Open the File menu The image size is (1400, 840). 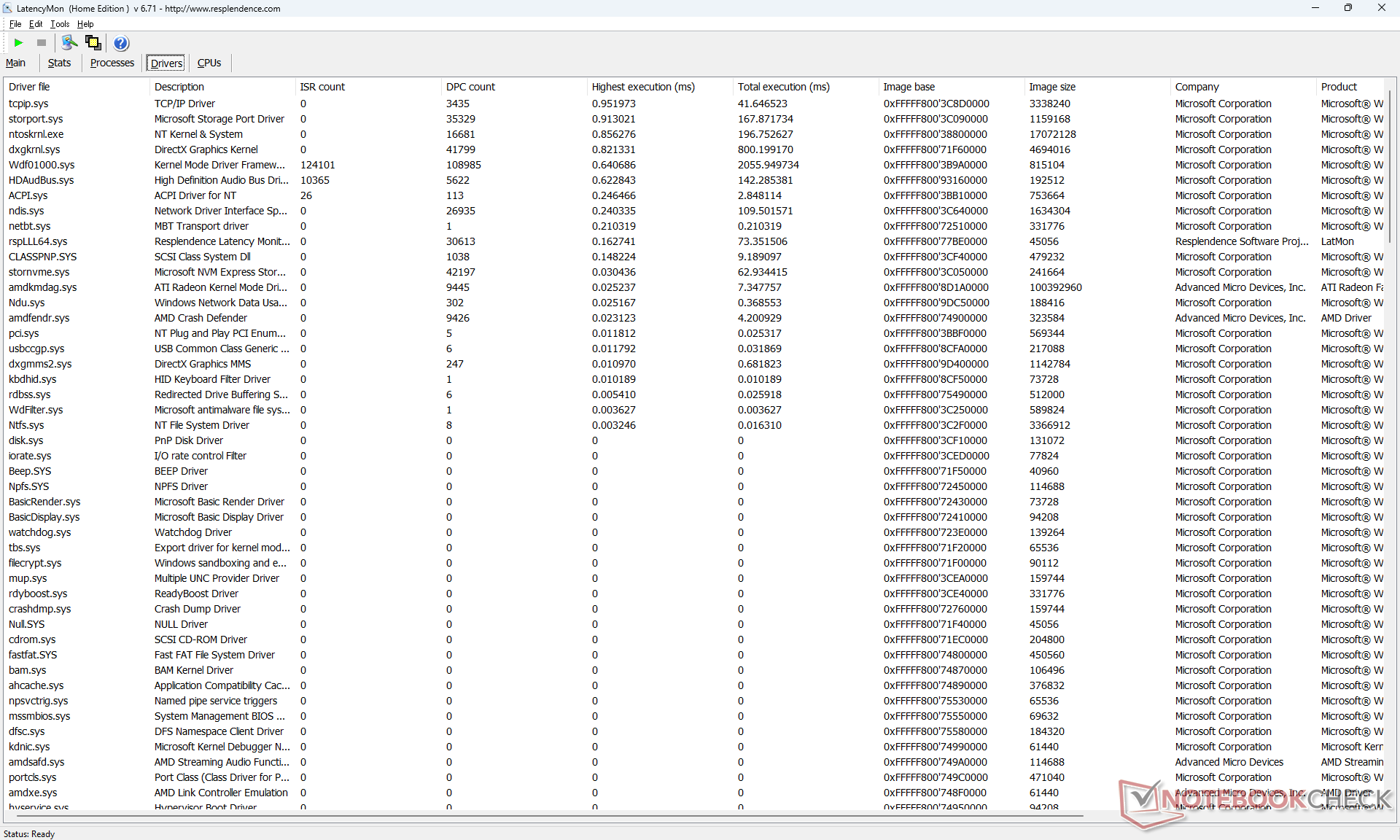point(15,24)
